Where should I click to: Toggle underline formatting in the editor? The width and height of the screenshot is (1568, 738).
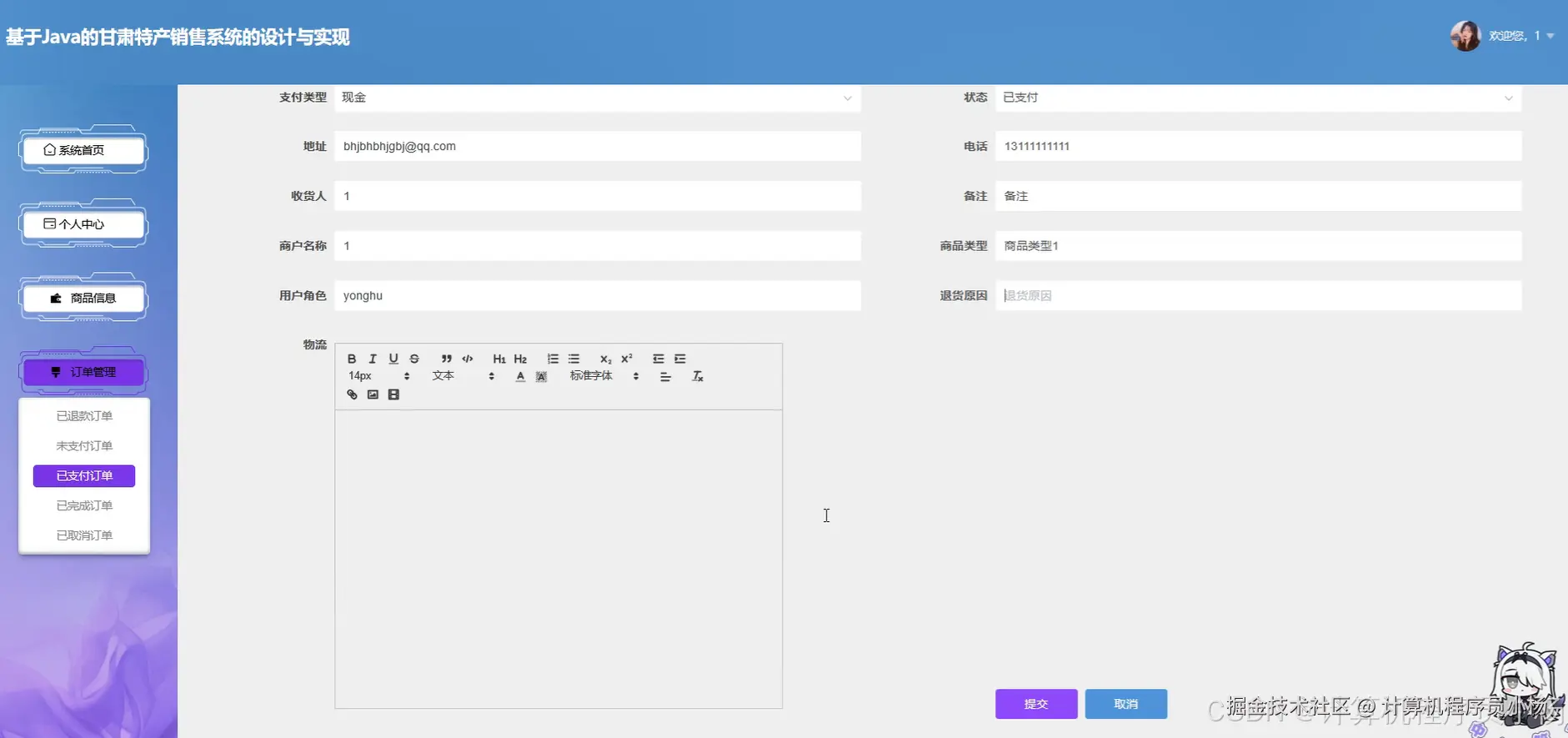(393, 359)
